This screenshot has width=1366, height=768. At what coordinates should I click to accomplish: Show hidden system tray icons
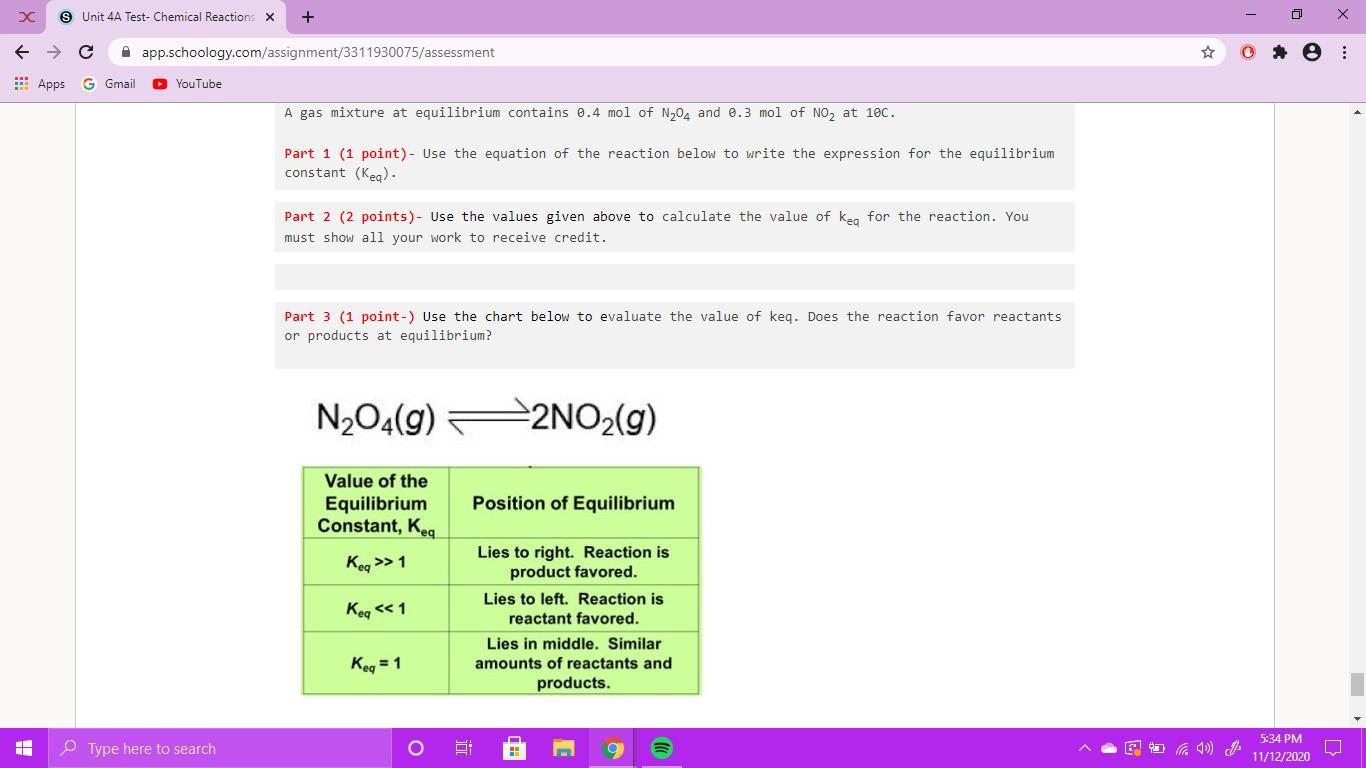coord(1084,748)
